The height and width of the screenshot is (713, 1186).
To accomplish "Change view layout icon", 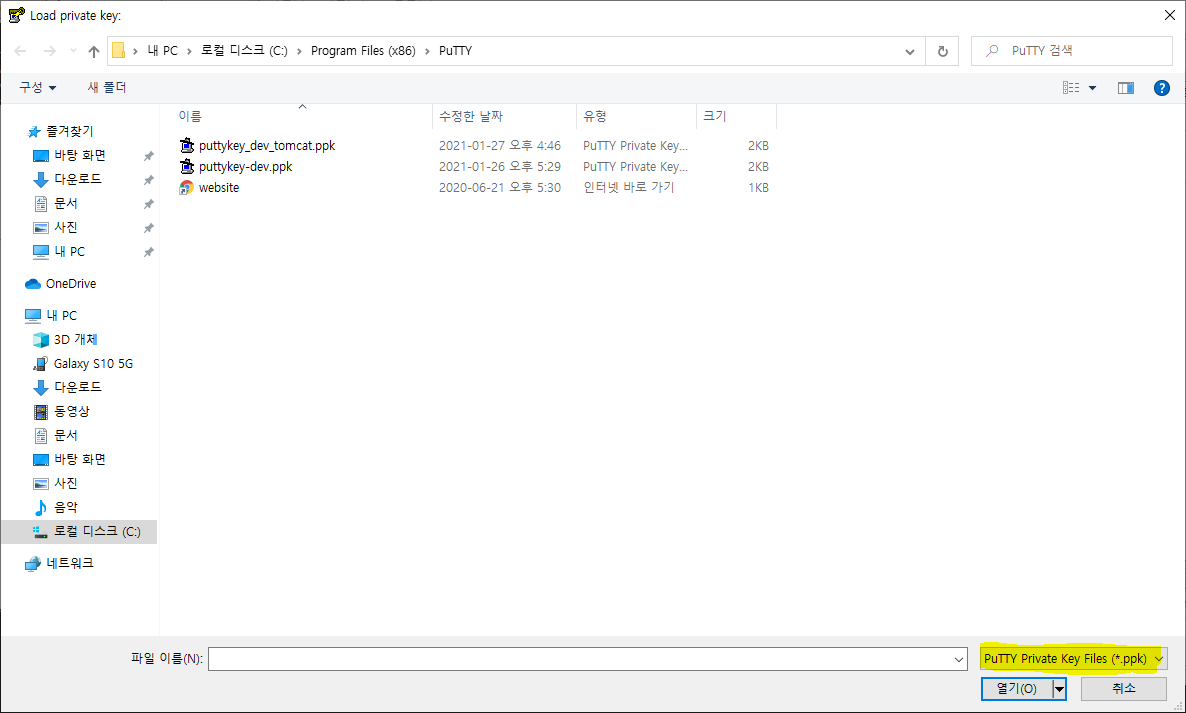I will tap(1071, 88).
